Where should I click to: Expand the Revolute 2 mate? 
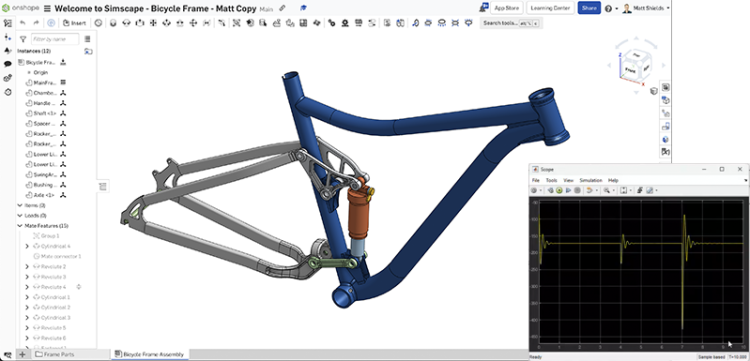27,267
